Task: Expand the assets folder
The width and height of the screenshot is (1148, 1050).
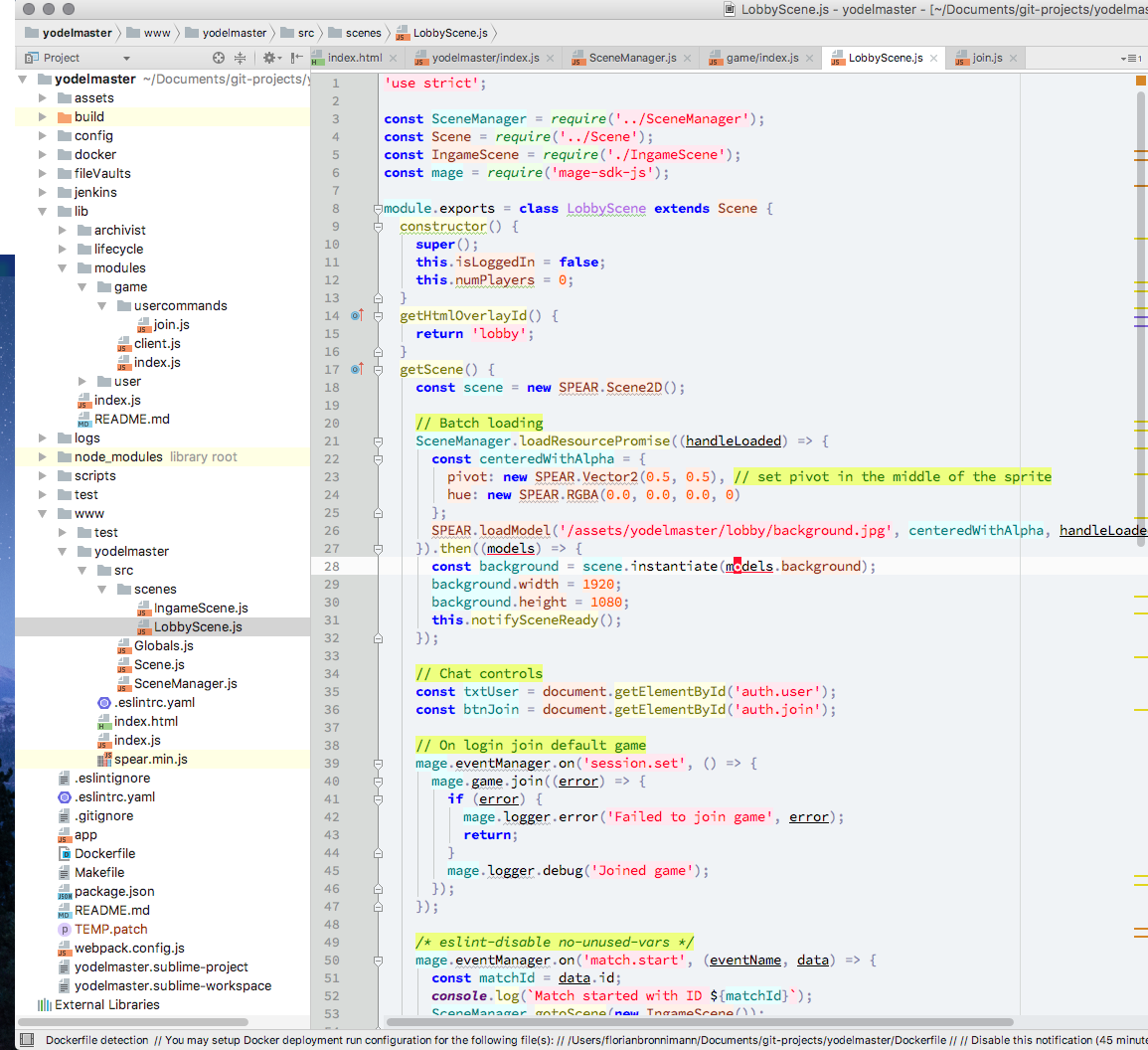Action: point(42,97)
